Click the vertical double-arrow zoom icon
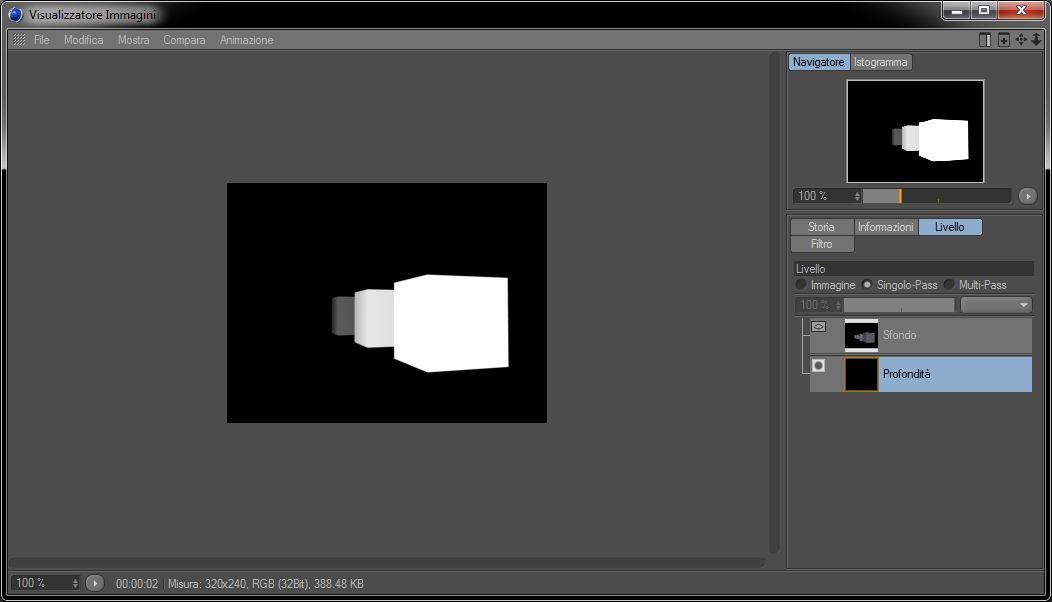 click(1036, 40)
